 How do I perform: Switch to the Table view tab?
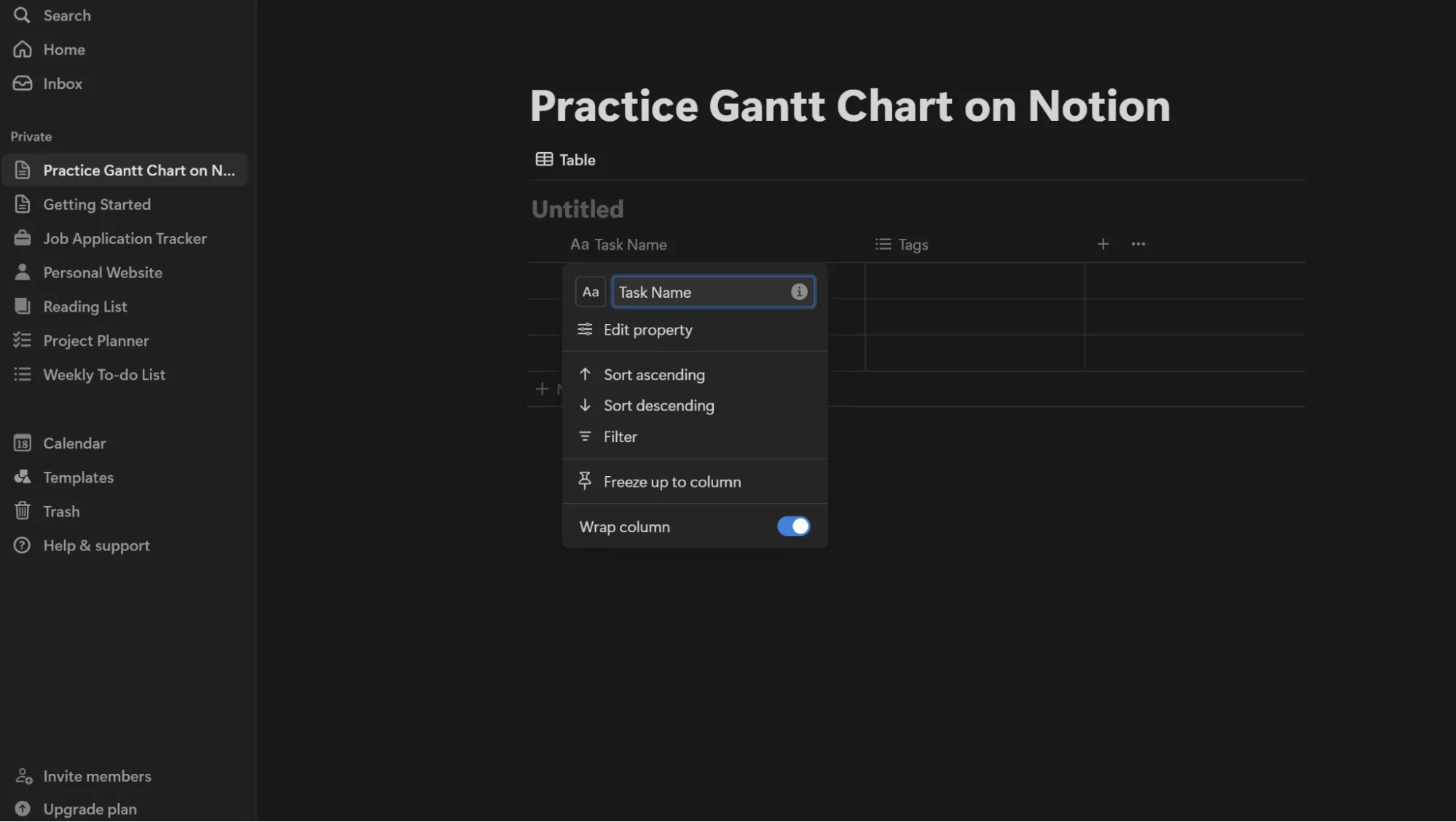point(565,160)
